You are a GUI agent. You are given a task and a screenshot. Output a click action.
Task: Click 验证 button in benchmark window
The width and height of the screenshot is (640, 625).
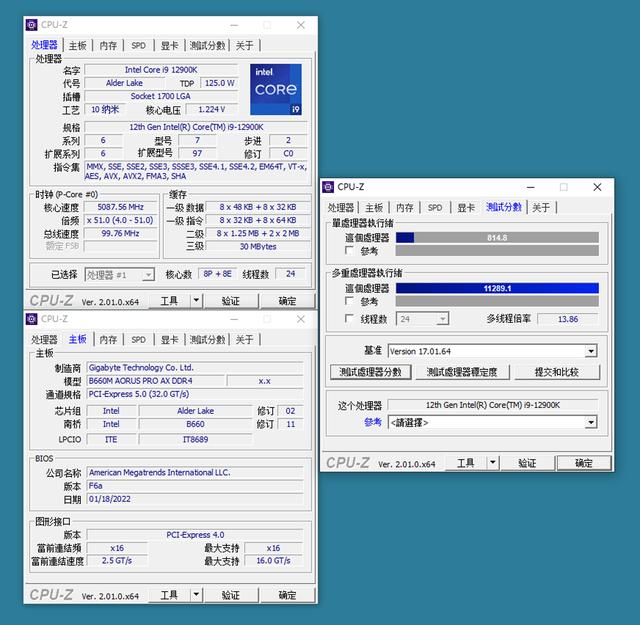[527, 463]
